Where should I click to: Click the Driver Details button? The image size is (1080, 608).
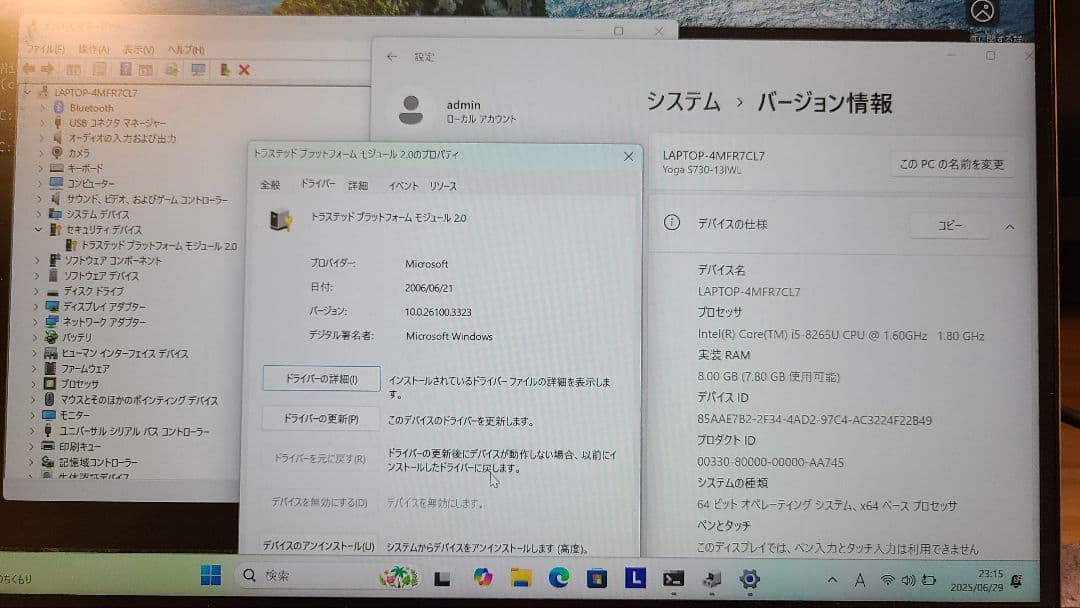coord(320,378)
